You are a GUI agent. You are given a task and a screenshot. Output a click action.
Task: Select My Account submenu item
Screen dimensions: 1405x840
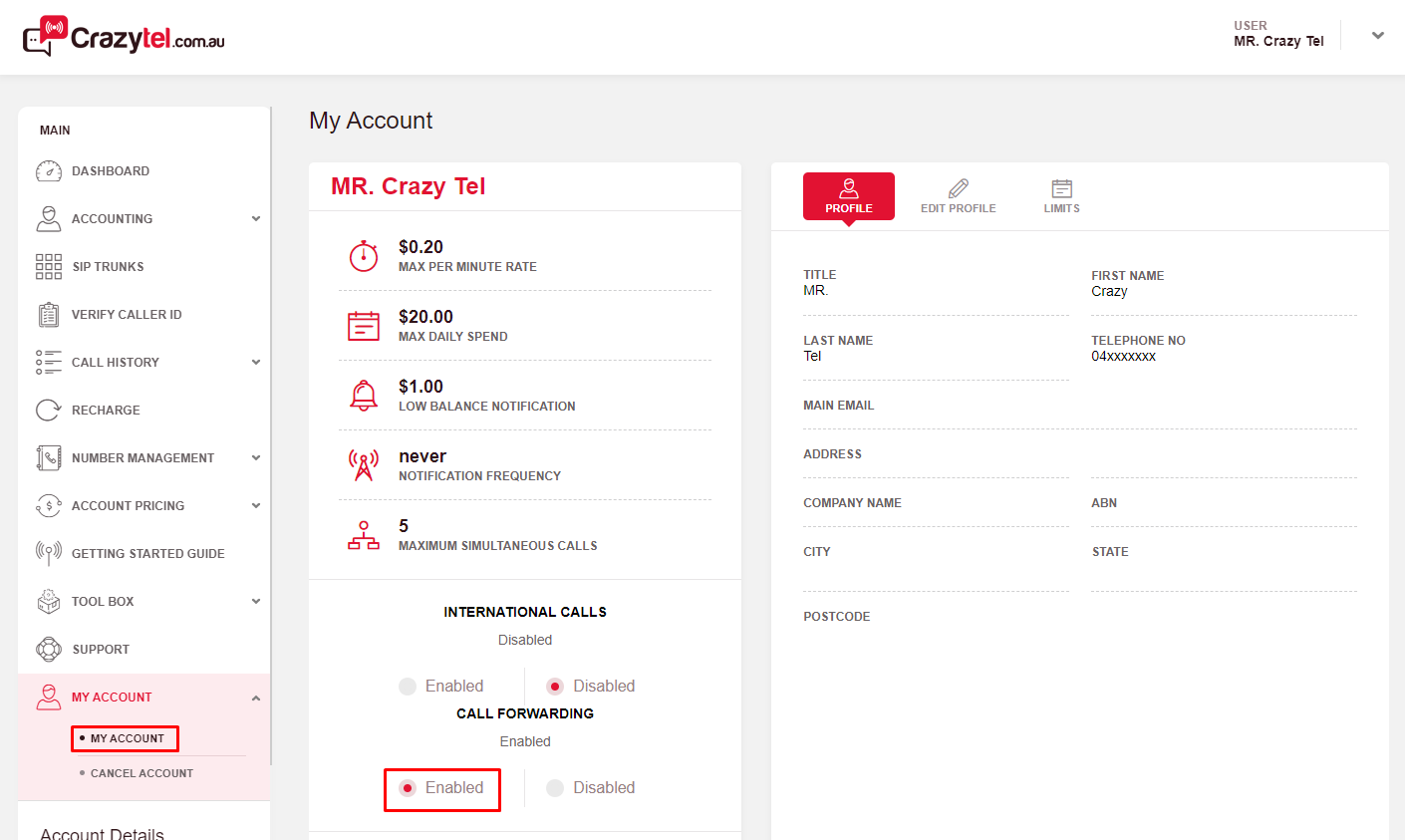pos(127,738)
